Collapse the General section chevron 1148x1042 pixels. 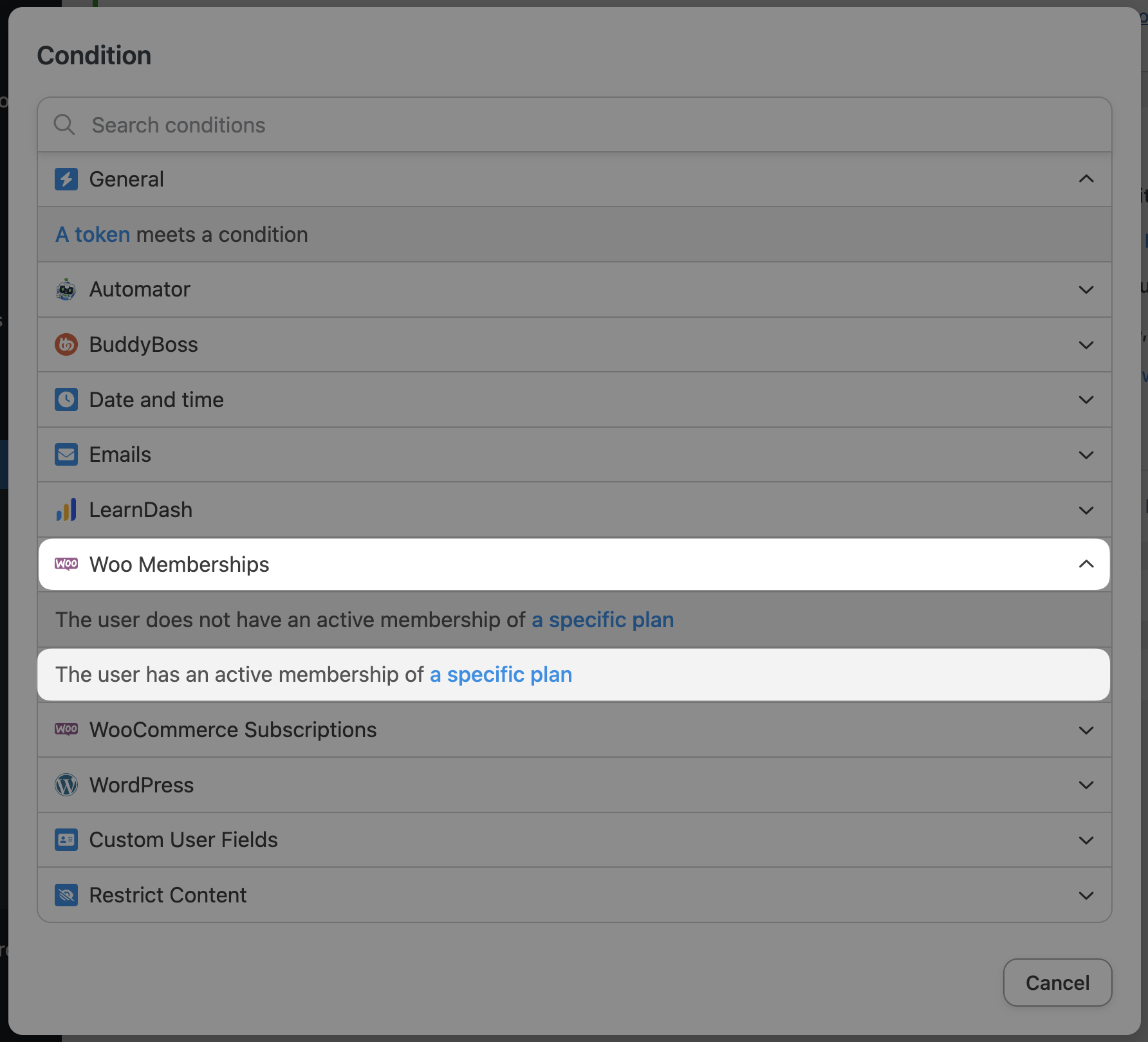pyautogui.click(x=1086, y=179)
